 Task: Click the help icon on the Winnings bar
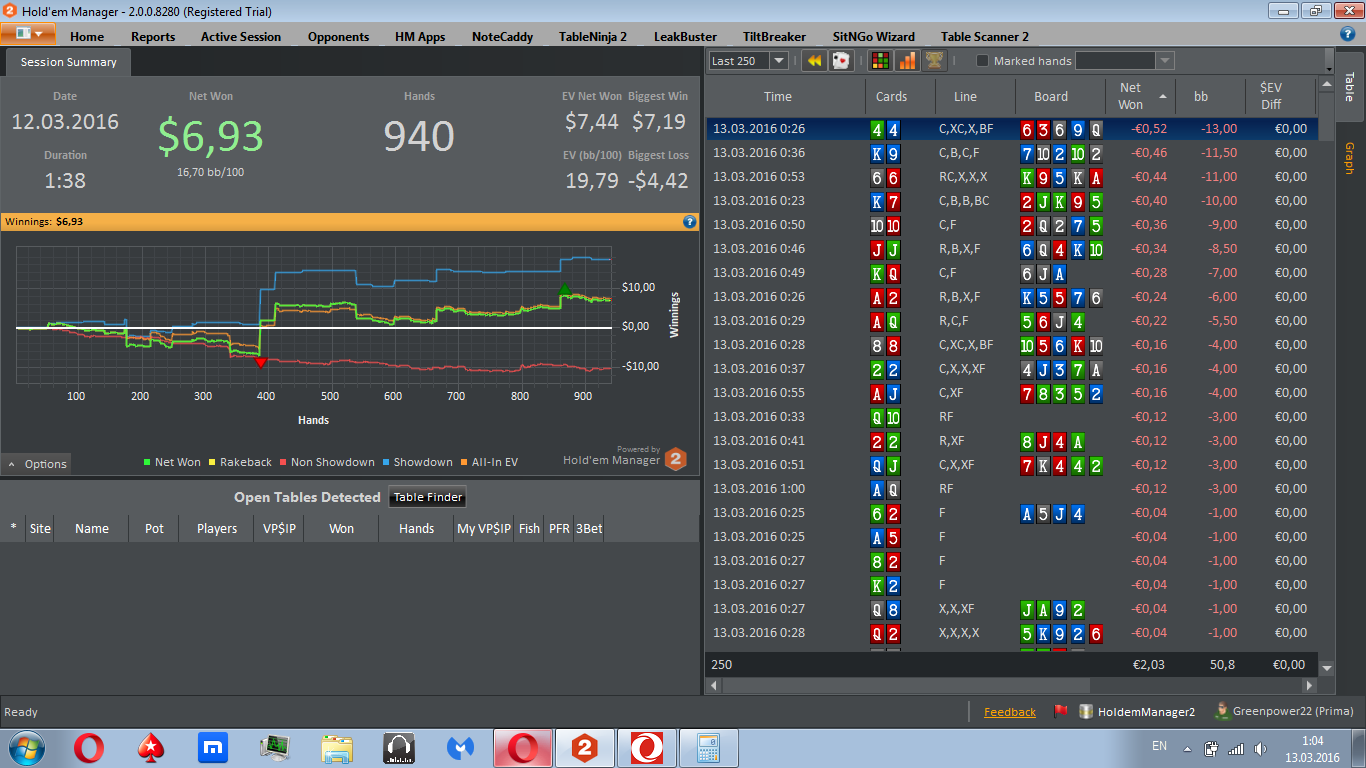[x=689, y=222]
